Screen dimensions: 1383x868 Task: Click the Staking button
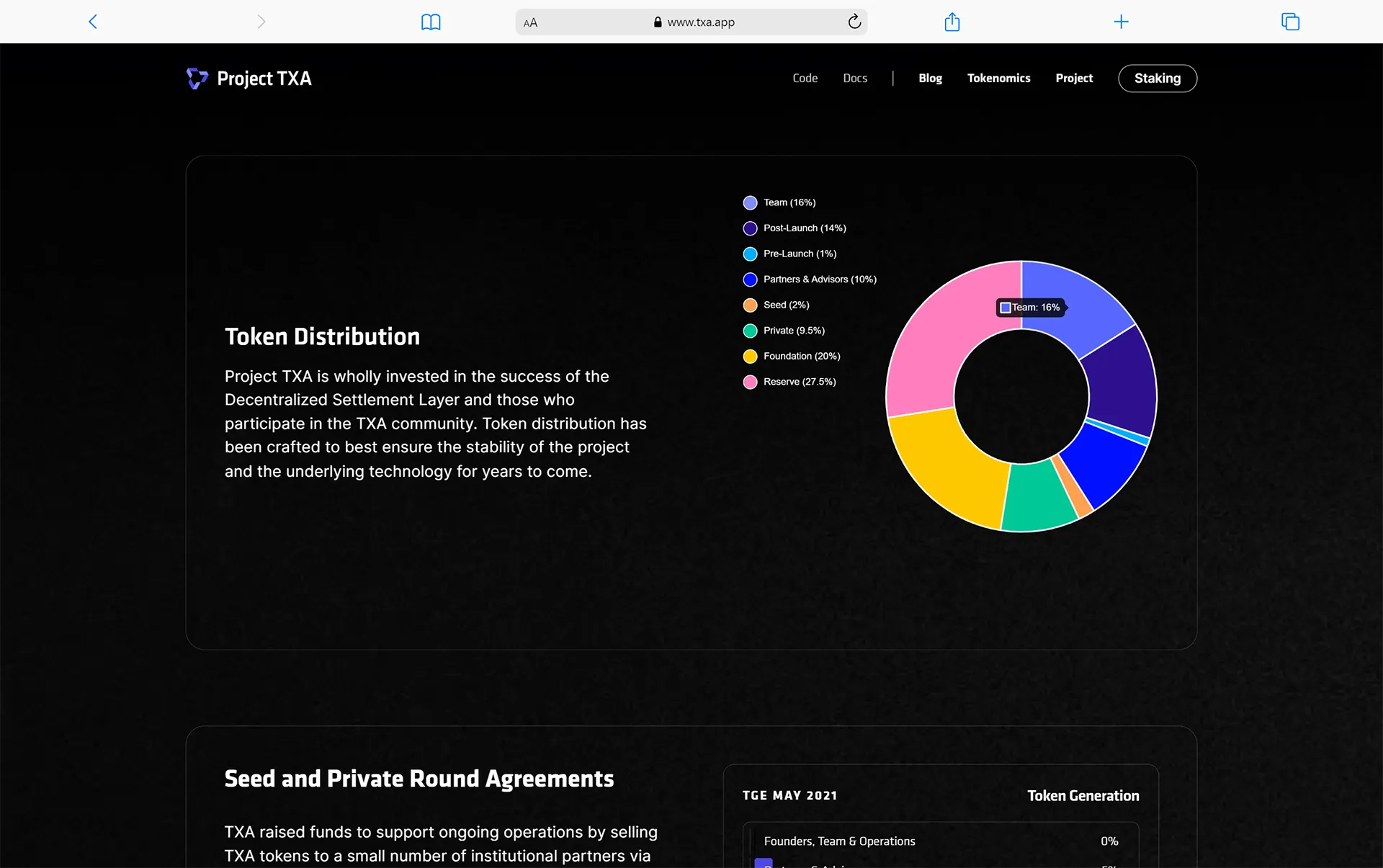[1157, 78]
